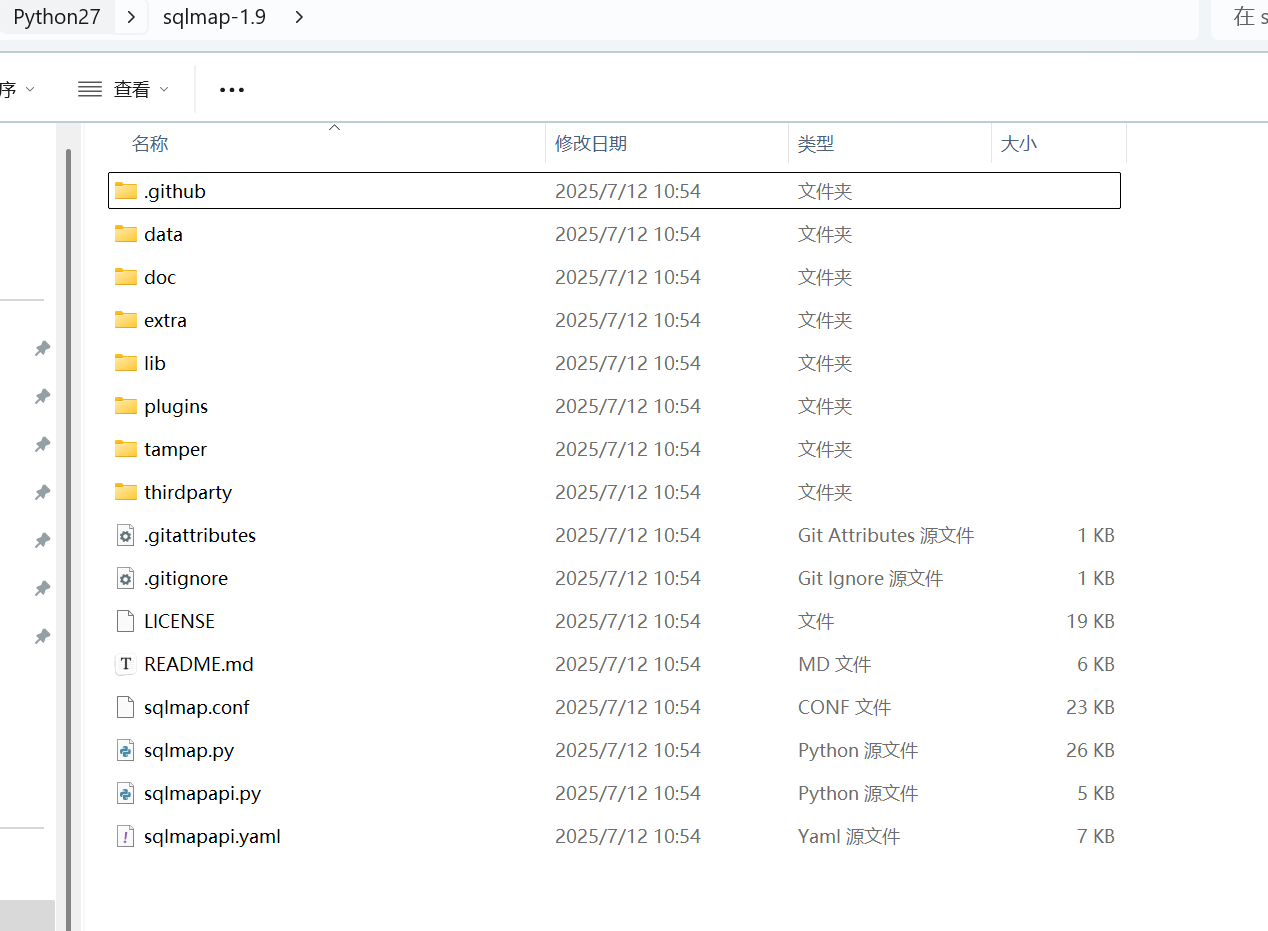Click the CONF 文件 type cell
The image size is (1268, 931).
coord(844,707)
